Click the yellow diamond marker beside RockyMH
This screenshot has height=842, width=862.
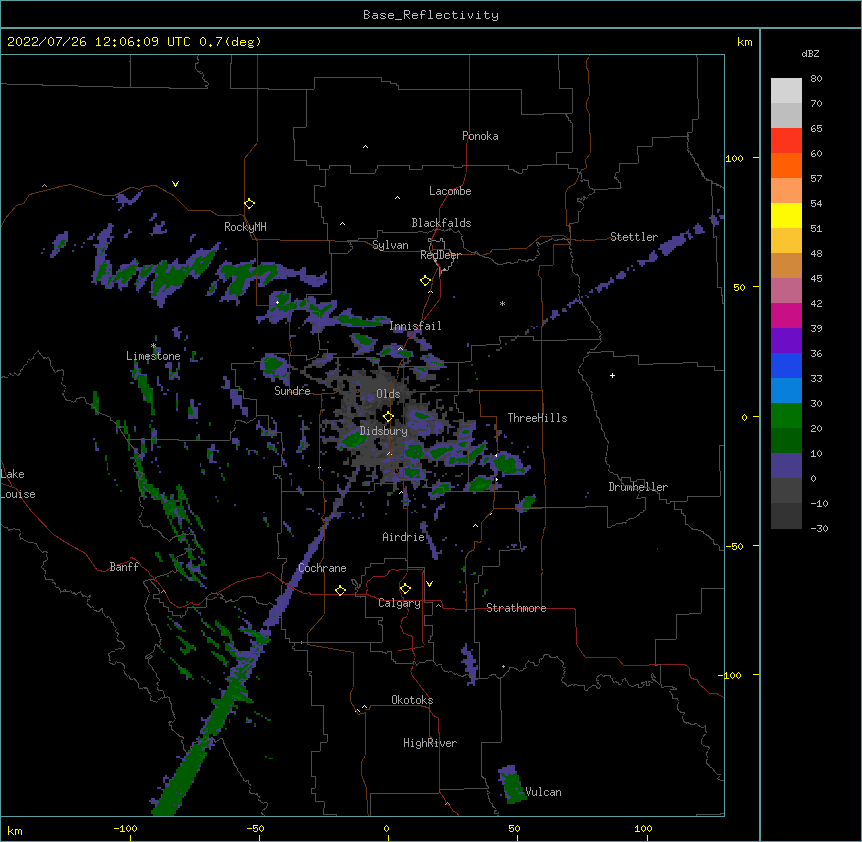[250, 204]
